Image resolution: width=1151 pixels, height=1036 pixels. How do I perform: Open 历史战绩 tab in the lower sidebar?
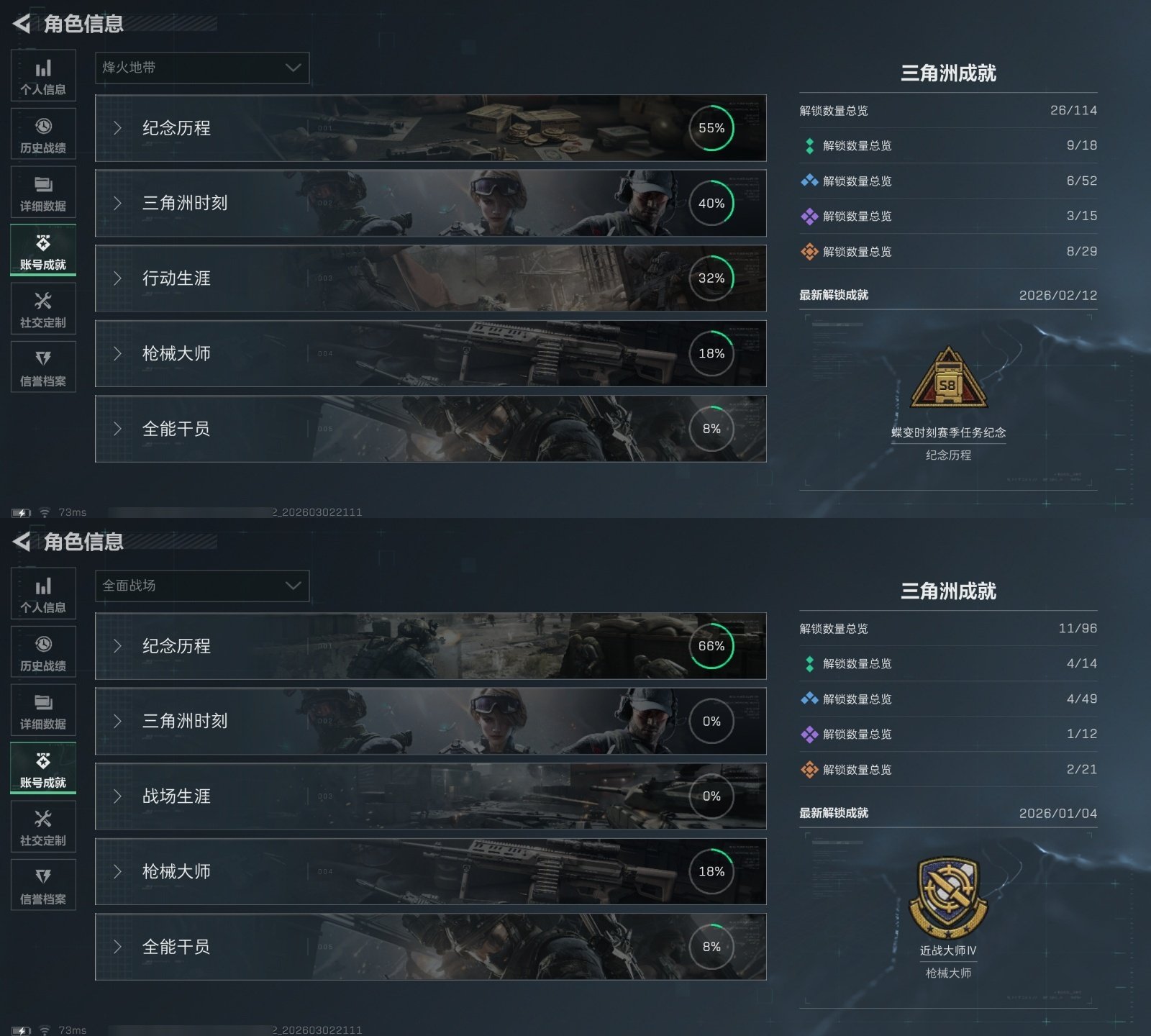tap(43, 652)
